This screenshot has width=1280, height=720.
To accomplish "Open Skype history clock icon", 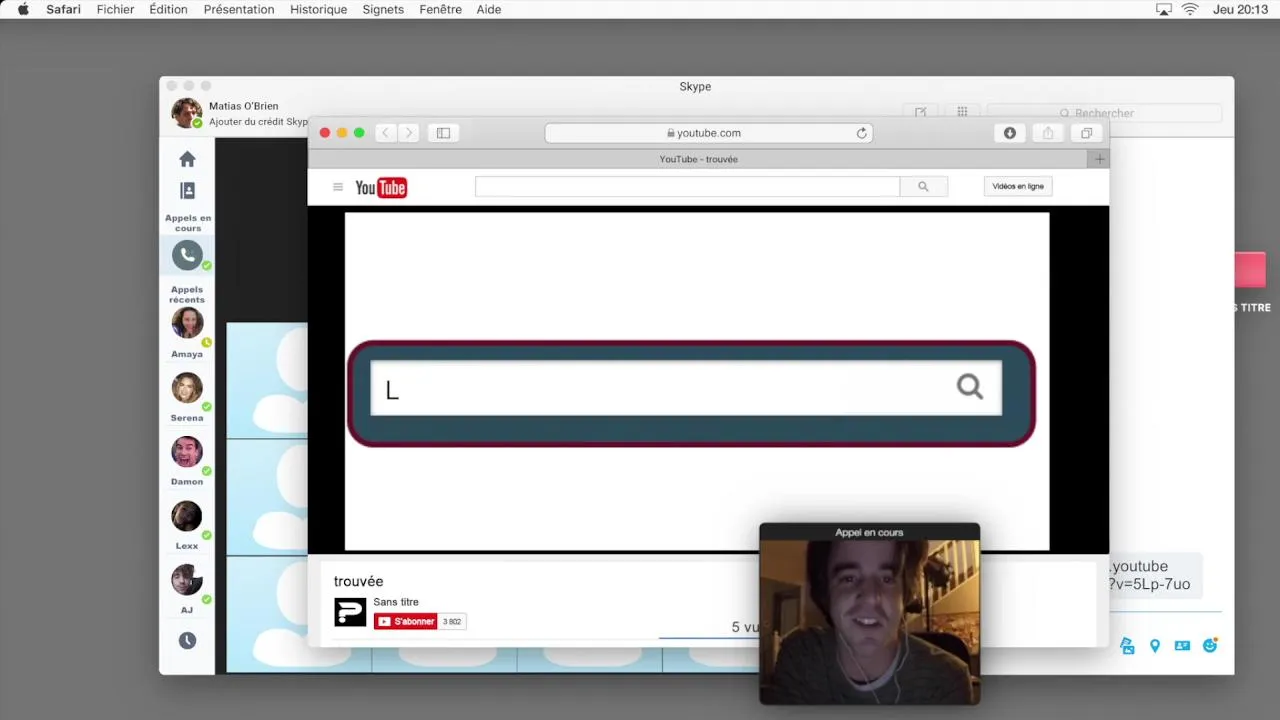I will [x=187, y=641].
